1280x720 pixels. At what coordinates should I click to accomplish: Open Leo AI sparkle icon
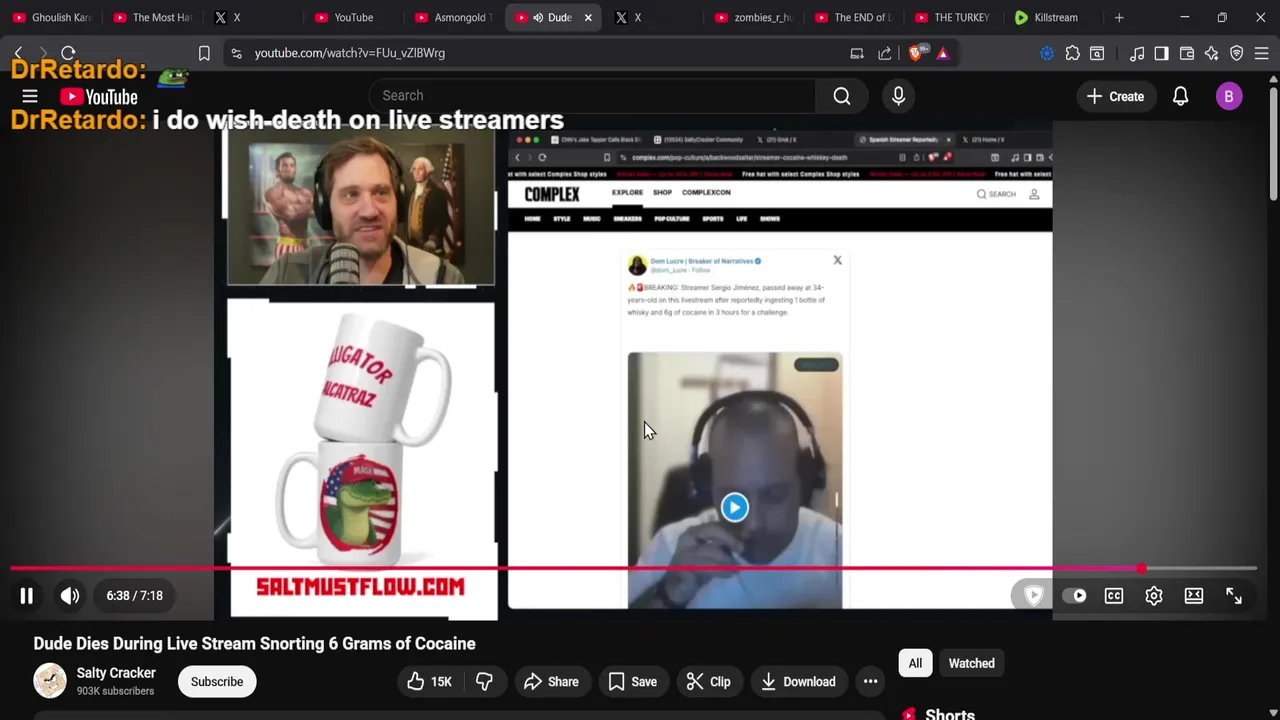point(1211,53)
